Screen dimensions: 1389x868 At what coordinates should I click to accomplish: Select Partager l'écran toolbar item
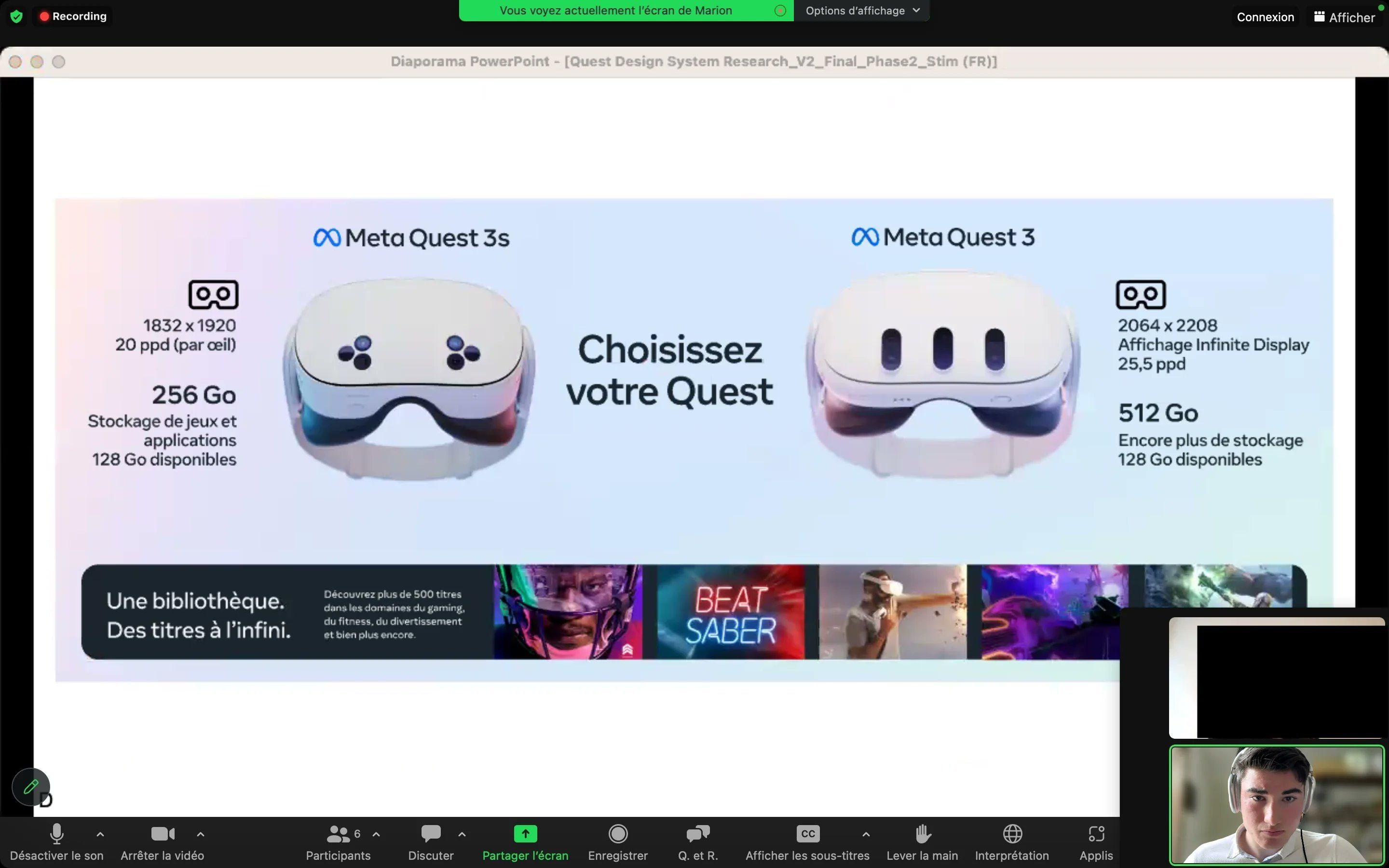tap(525, 840)
